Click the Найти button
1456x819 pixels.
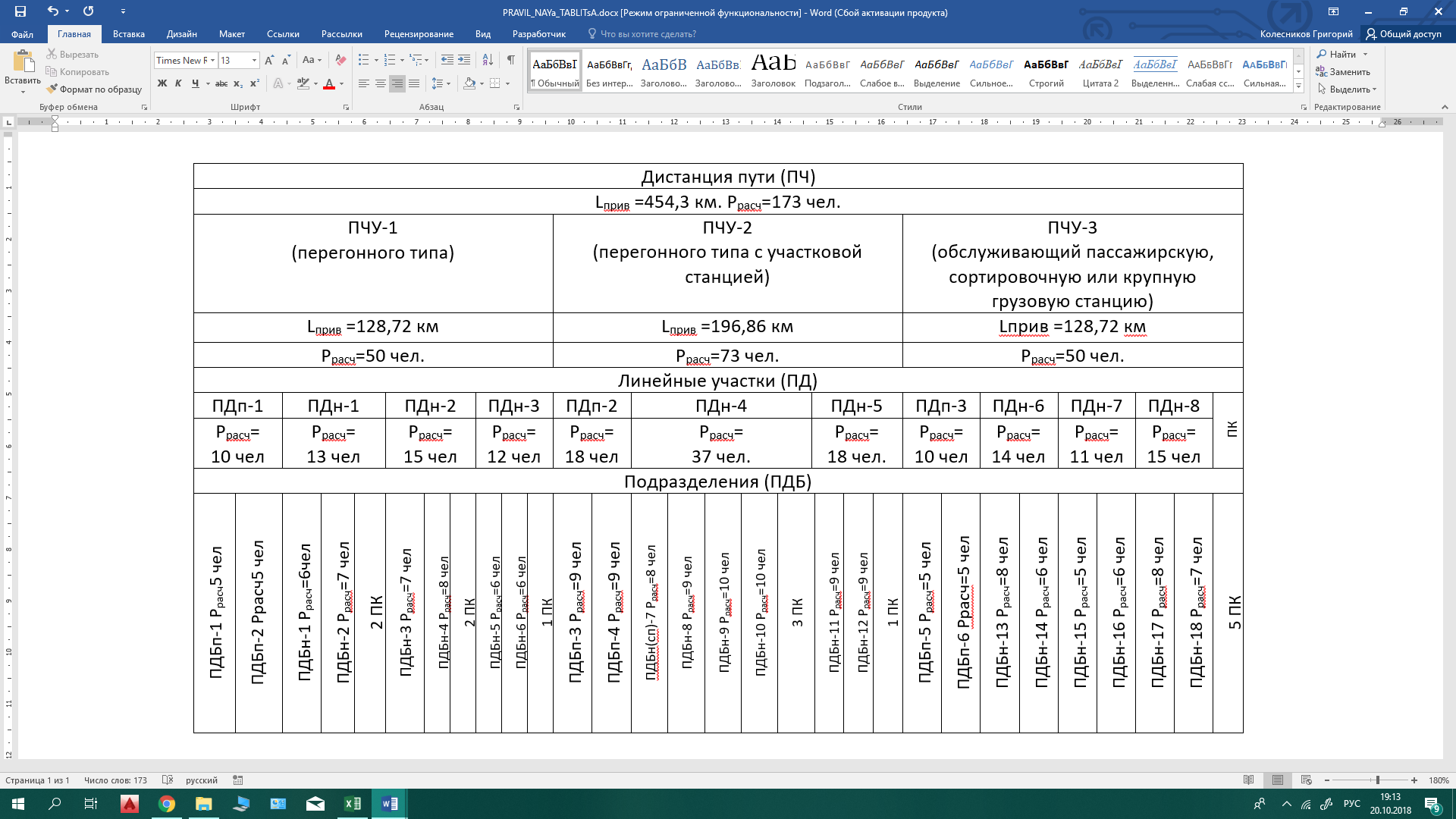(x=1337, y=55)
